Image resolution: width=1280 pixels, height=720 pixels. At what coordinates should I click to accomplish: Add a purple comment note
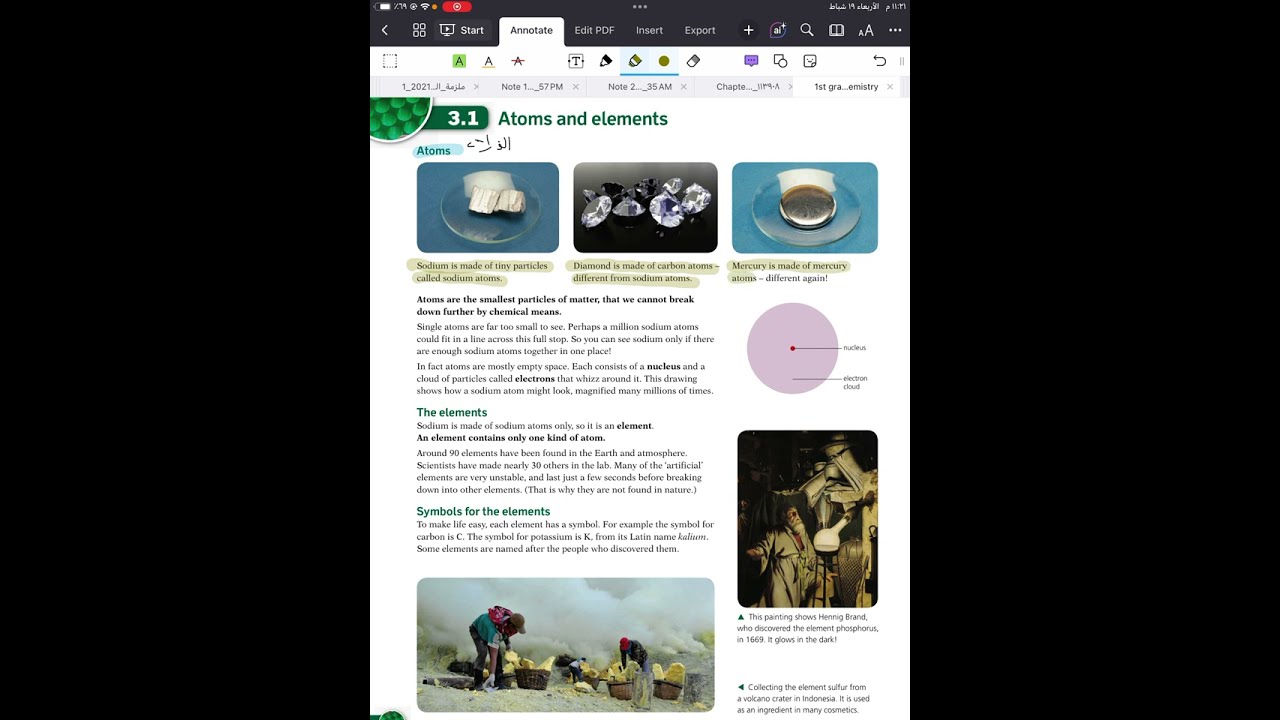coord(751,61)
